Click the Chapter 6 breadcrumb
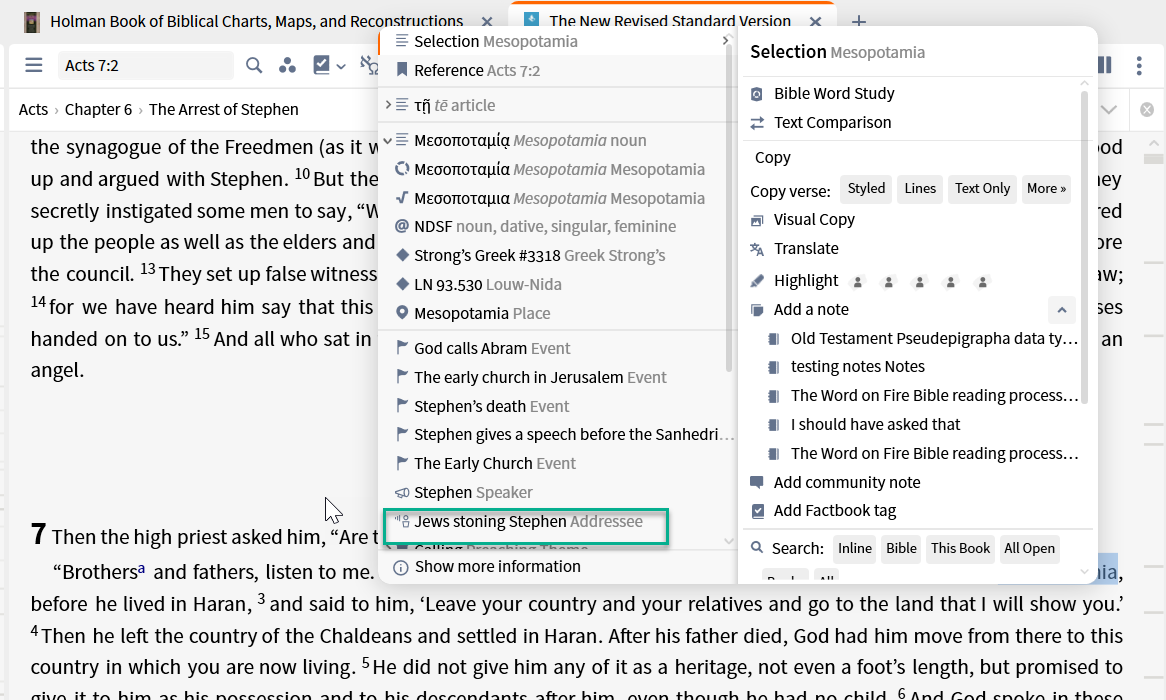The height and width of the screenshot is (700, 1166). 98,109
